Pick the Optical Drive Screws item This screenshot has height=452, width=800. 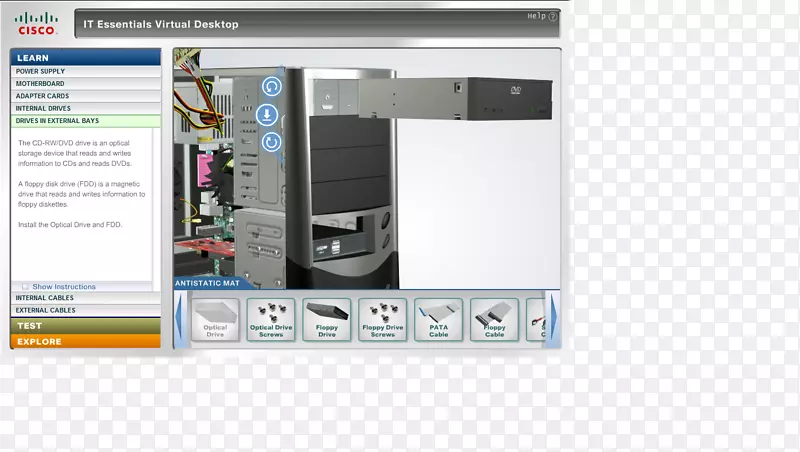(271, 319)
